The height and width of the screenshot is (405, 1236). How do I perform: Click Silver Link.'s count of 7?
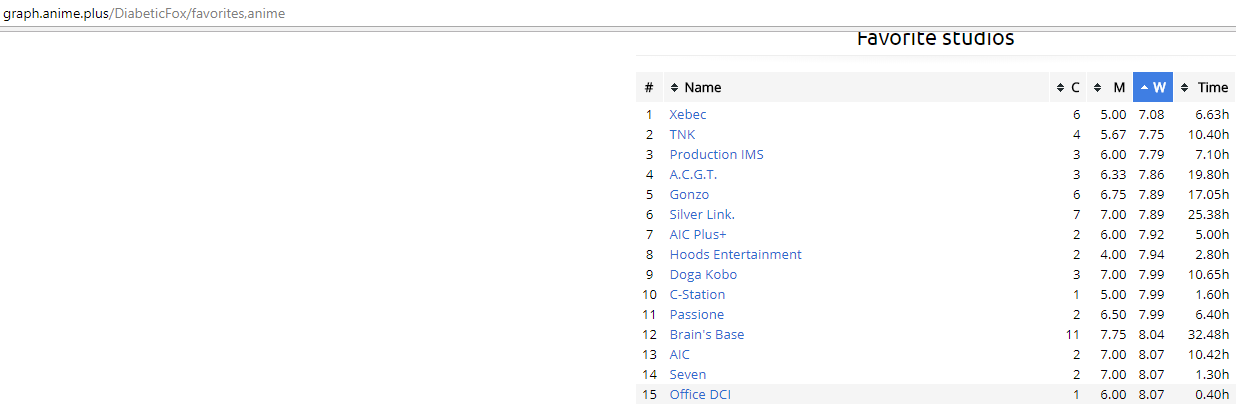(x=1076, y=215)
